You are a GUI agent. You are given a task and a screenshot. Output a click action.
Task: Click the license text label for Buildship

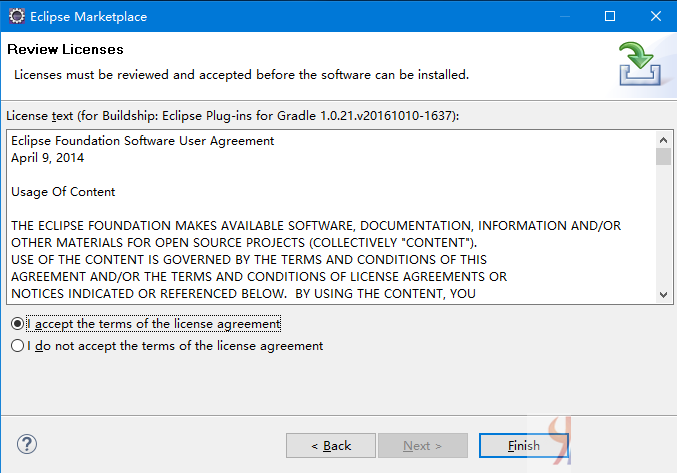coord(233,116)
